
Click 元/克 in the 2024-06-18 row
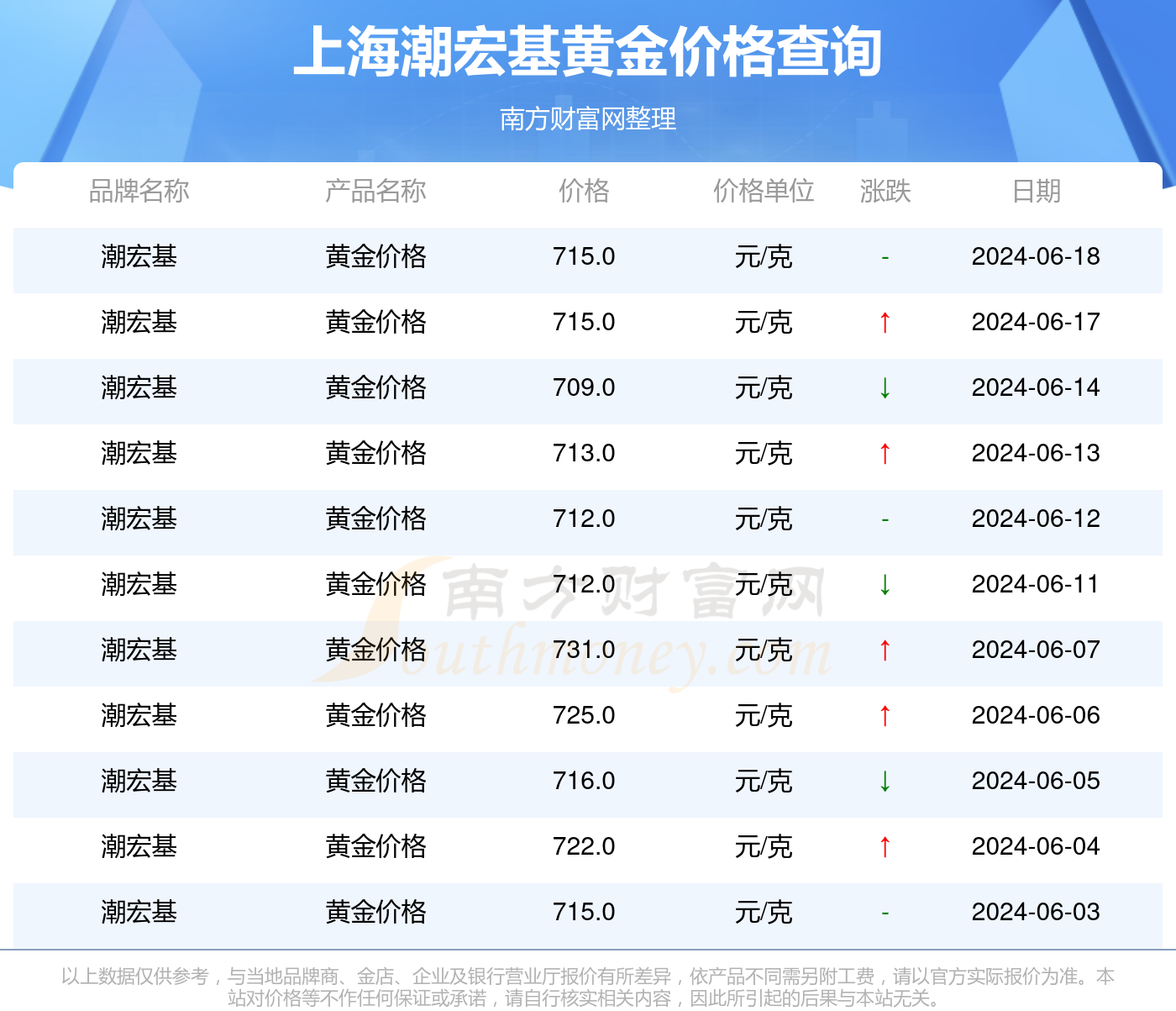pos(764,256)
